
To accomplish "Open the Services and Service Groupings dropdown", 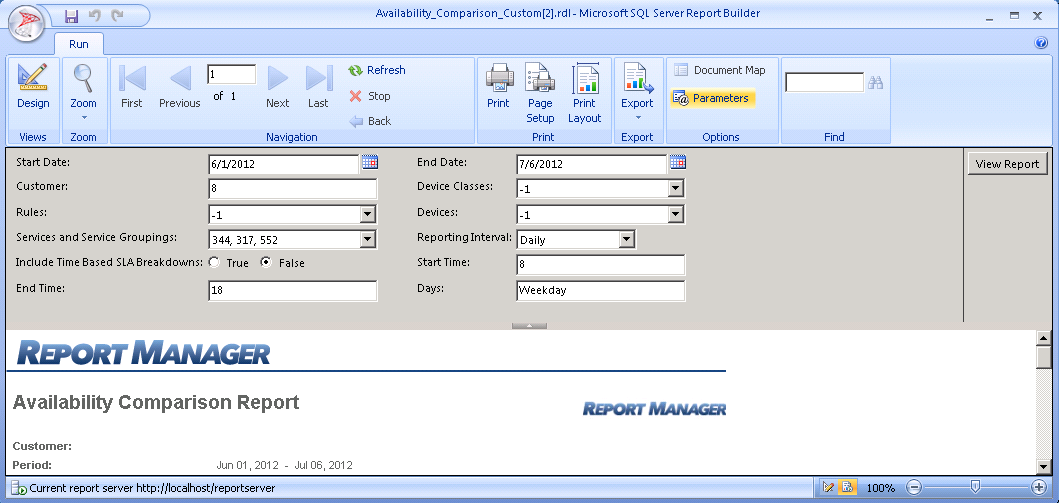I will [367, 239].
